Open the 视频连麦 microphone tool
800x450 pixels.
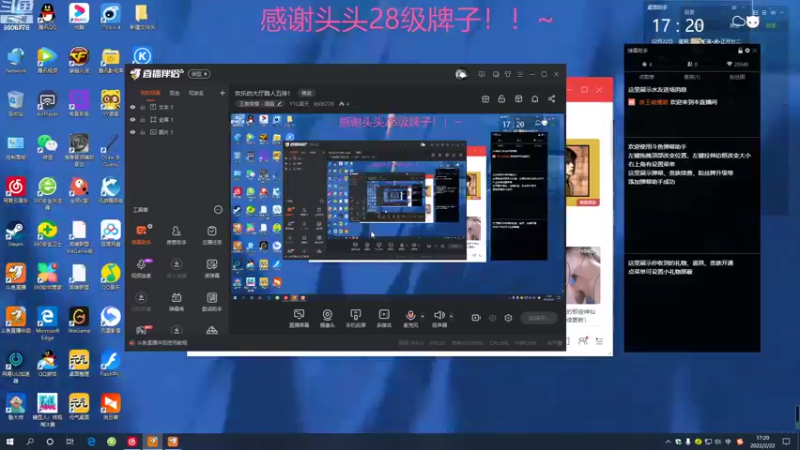coord(141,268)
